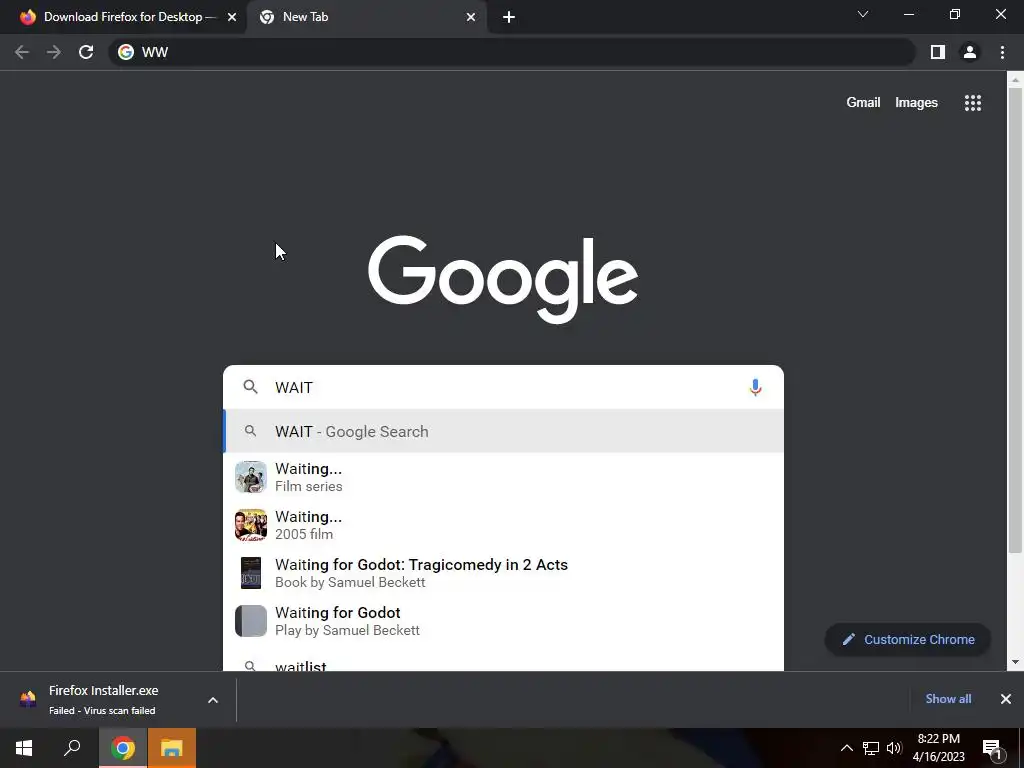Open the user profile icon
1024x768 pixels.
[x=970, y=52]
